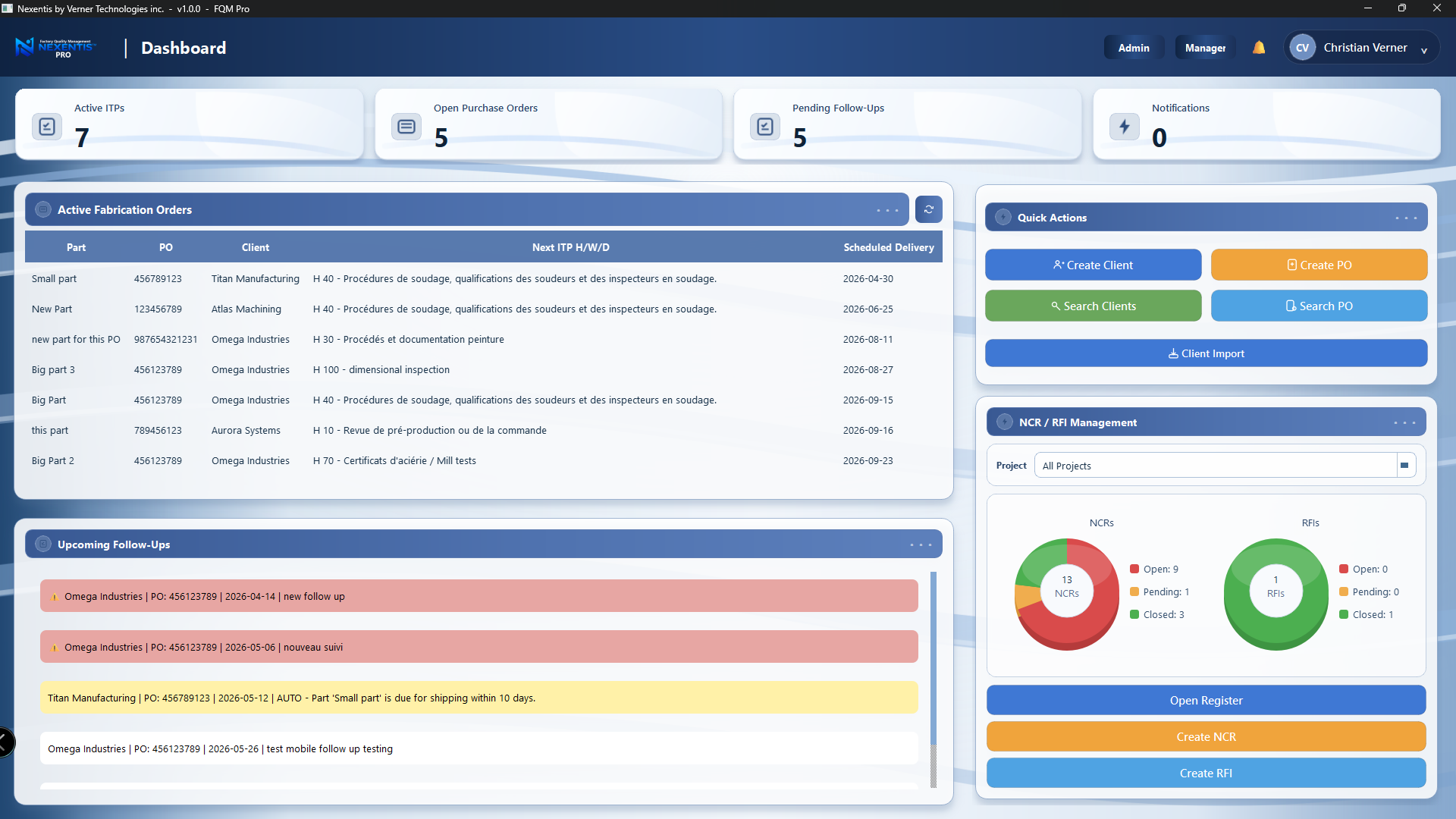Open the notification bell

click(1259, 48)
